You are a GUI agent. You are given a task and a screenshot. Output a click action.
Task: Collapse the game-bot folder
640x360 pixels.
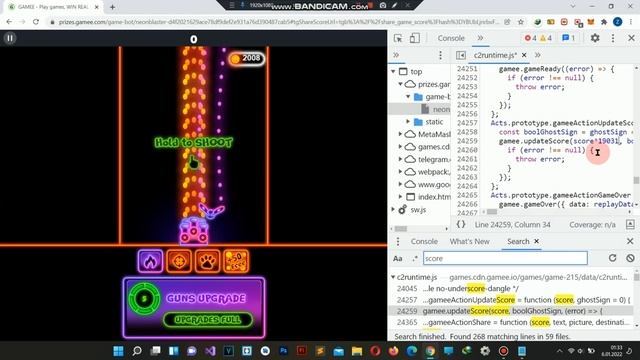click(x=408, y=97)
